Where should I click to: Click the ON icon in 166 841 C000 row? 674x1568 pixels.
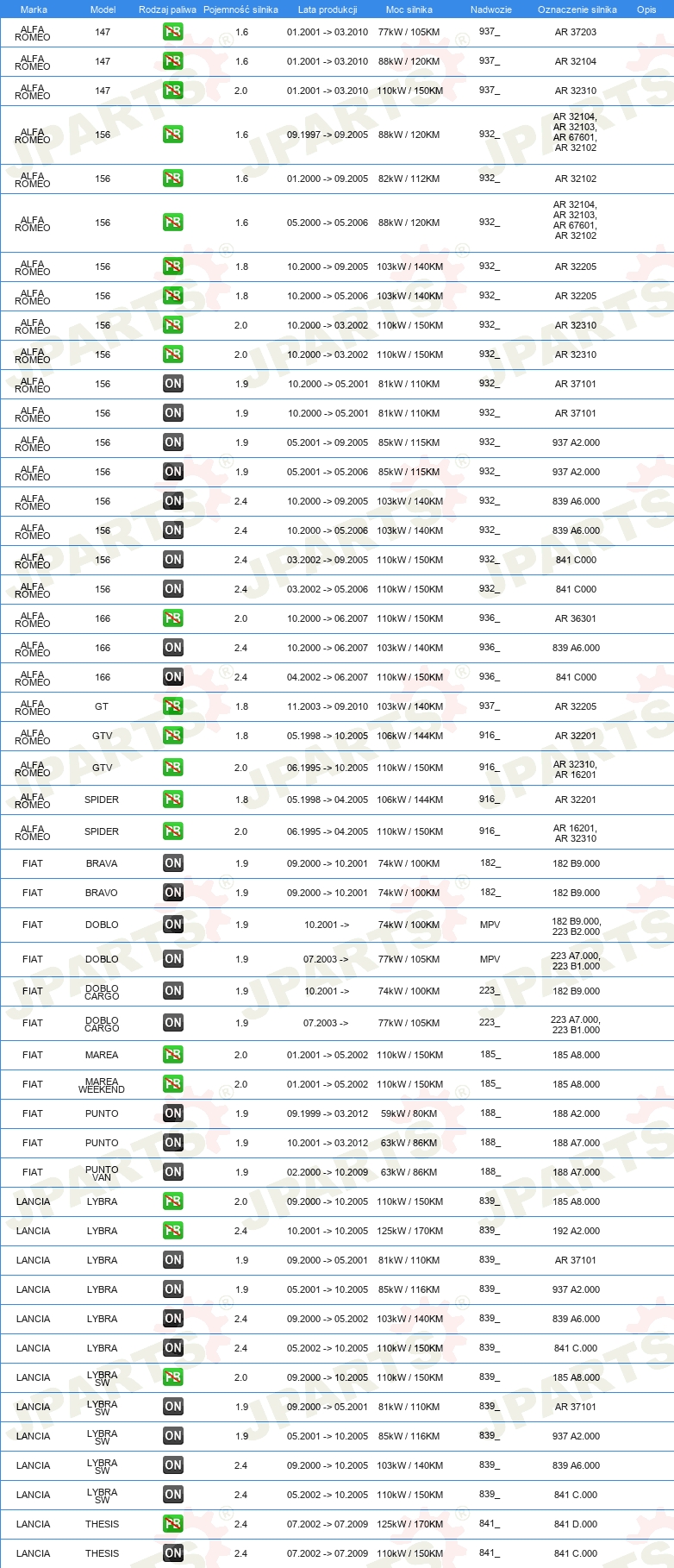pos(173,677)
